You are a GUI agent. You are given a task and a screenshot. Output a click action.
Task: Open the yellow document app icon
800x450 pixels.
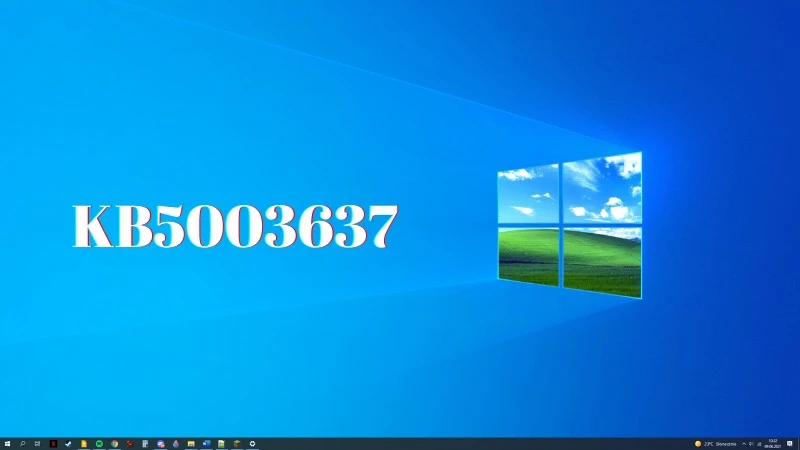coord(84,444)
